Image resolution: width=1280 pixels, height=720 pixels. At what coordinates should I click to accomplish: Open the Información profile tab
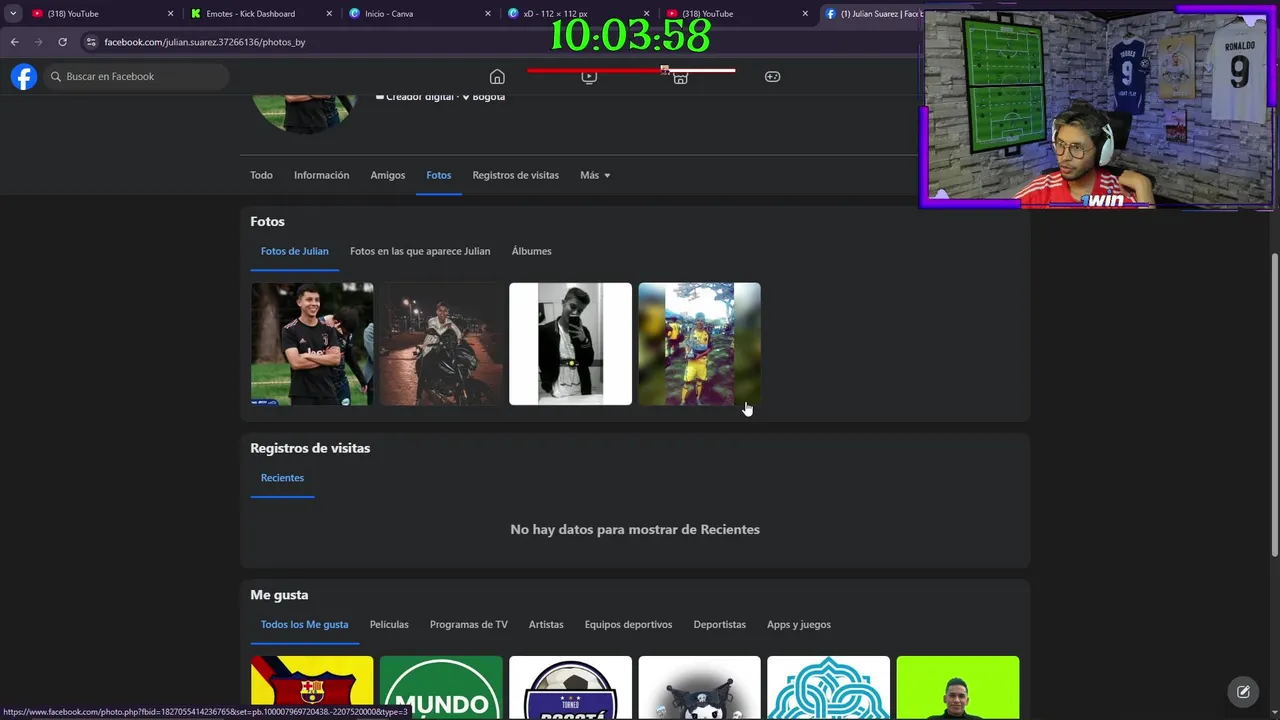pos(321,175)
